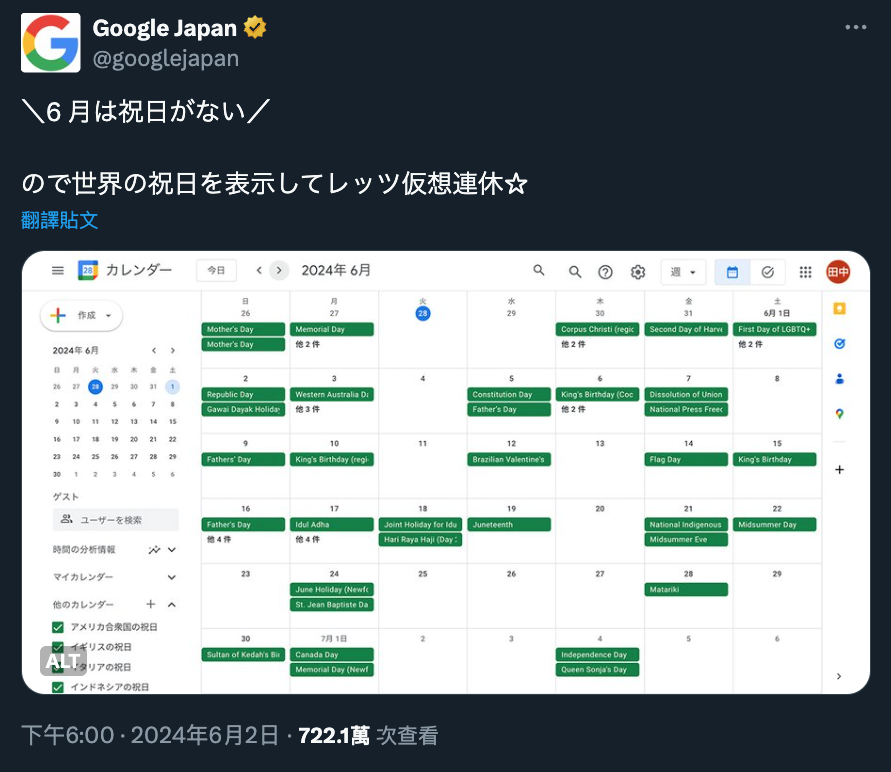Viewport: 891px width, 772px height.
Task: Open Google Maps side panel icon
Action: 839,414
